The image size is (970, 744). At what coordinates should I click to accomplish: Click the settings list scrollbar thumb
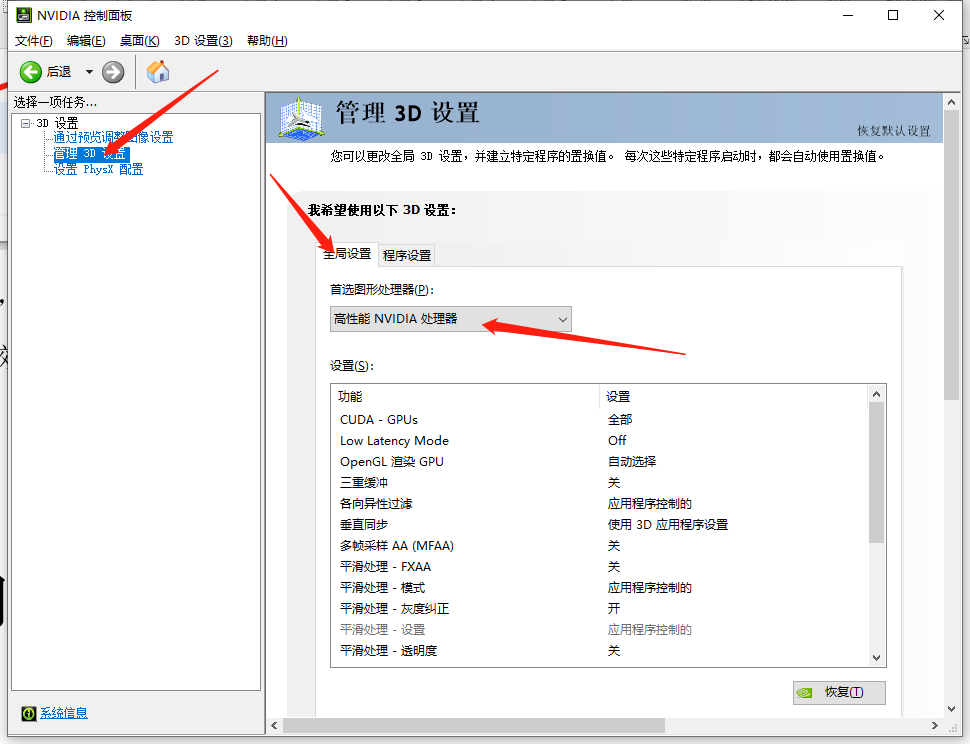tap(876, 473)
